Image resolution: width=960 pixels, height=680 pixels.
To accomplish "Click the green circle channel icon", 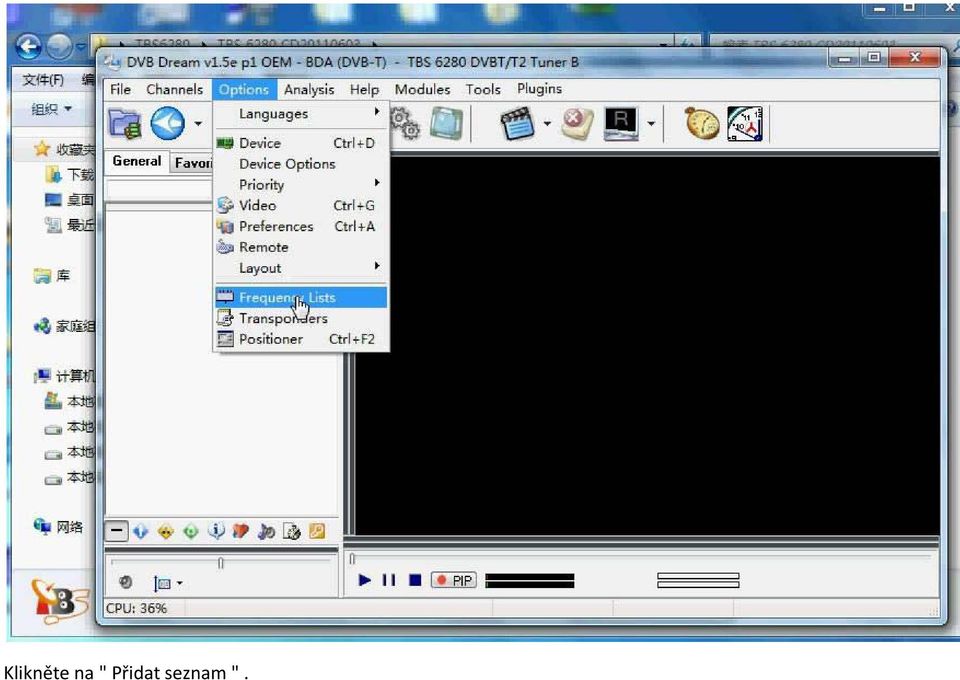I will (x=191, y=531).
